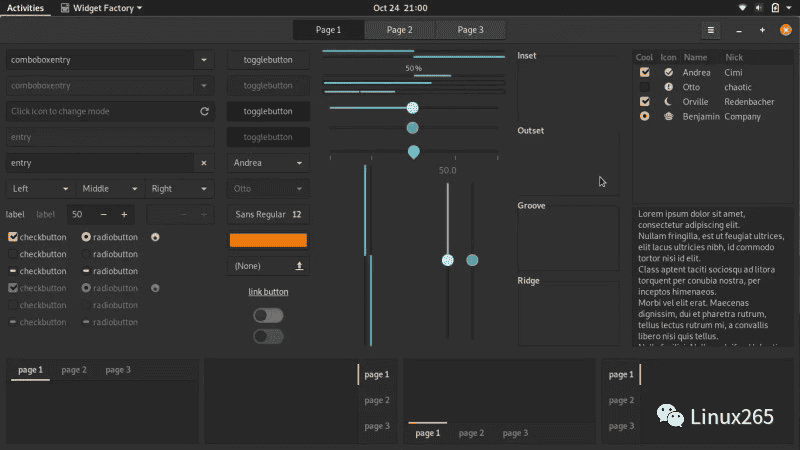This screenshot has height=450, width=800.
Task: Open the Widget Factory application menu
Action: [x=101, y=8]
